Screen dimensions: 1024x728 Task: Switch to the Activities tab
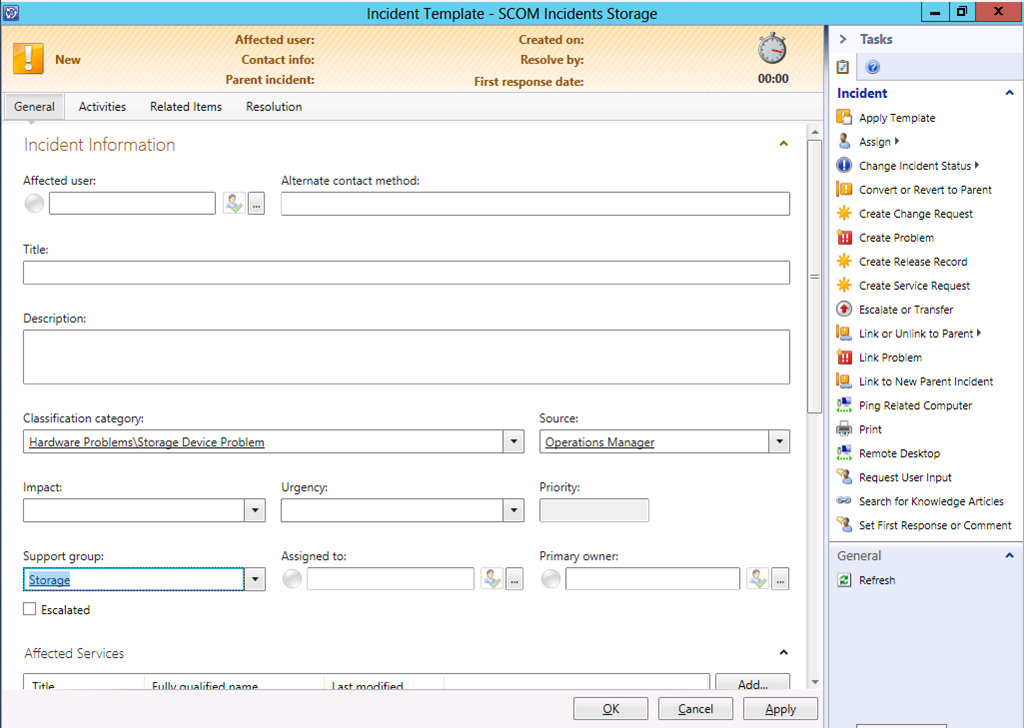(102, 107)
